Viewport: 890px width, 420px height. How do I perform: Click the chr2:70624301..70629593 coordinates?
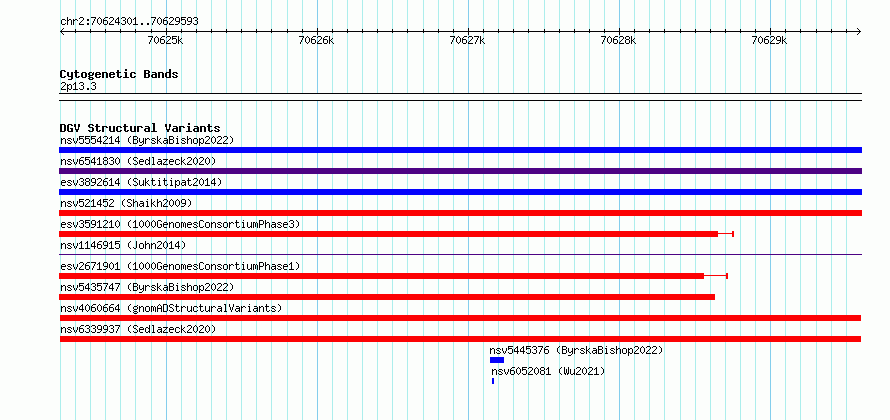pos(129,22)
